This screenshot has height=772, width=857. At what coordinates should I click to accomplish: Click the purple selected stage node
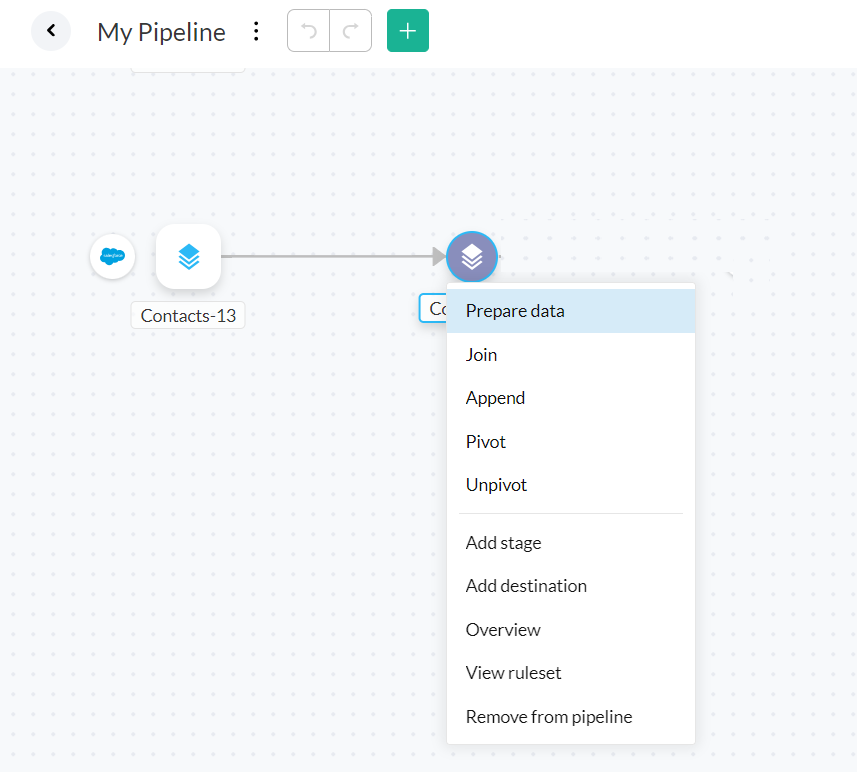(472, 257)
